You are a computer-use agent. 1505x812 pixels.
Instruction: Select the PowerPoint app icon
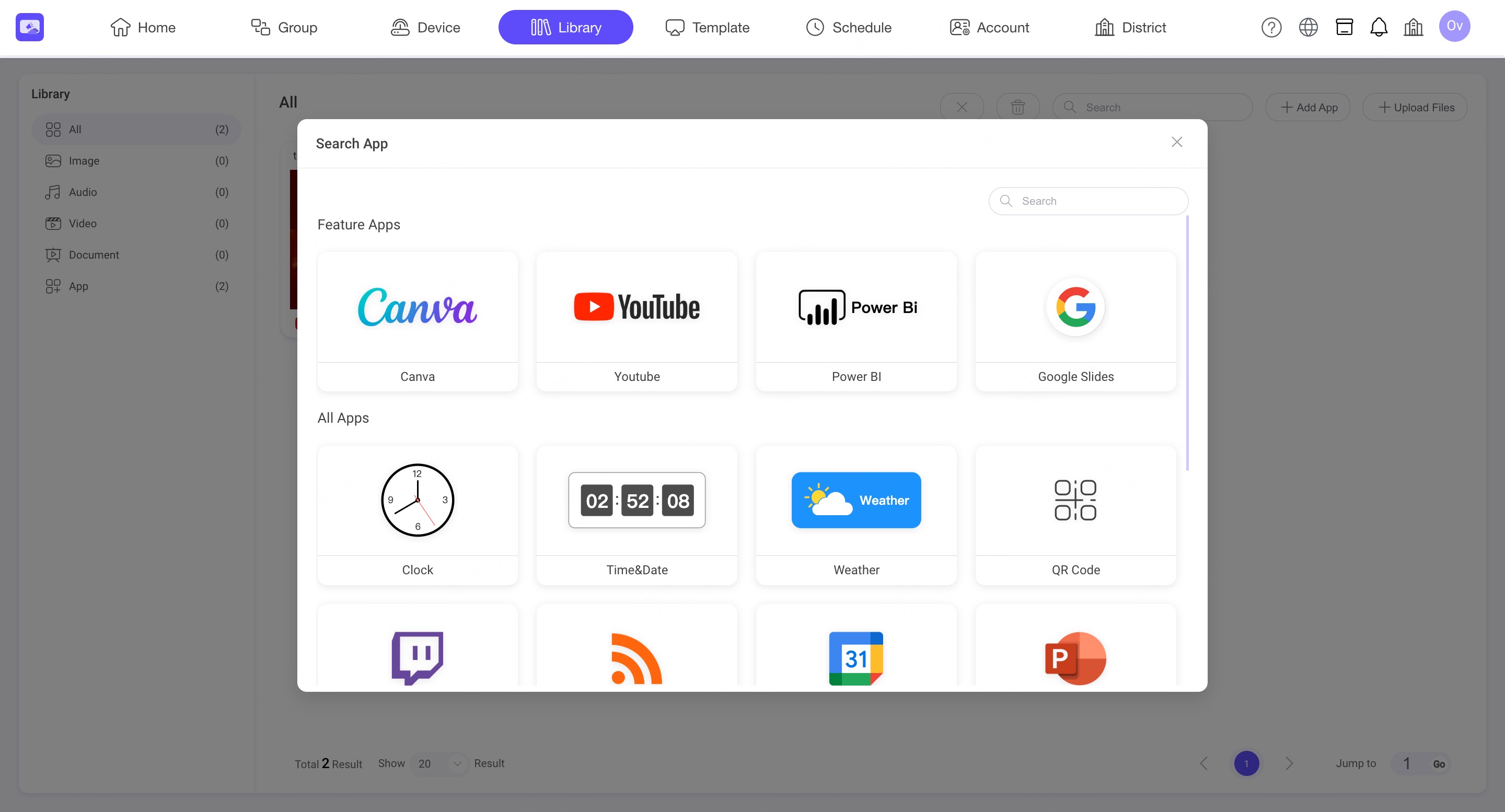(x=1075, y=657)
